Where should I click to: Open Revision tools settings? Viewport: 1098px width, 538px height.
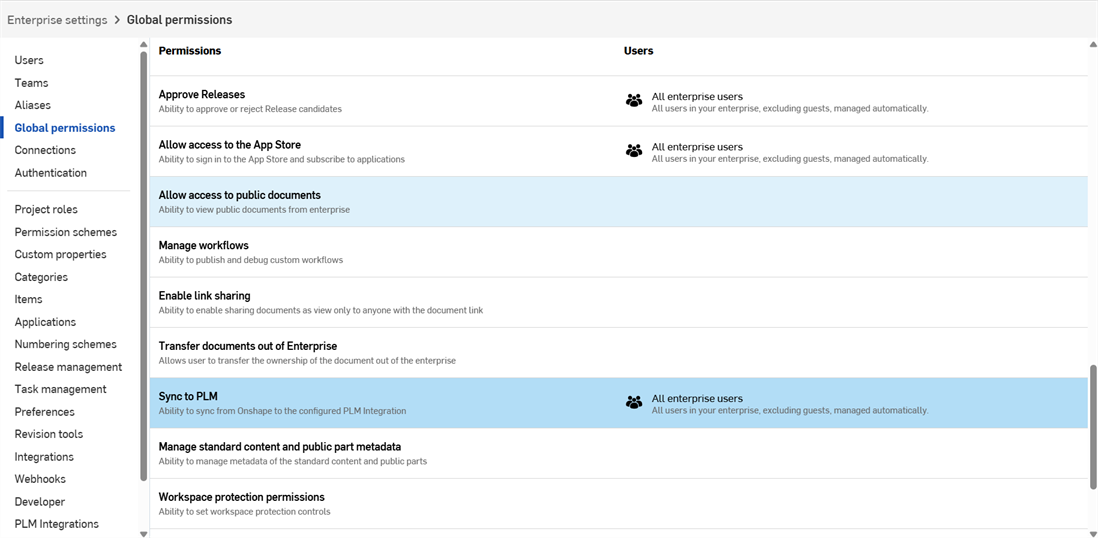(49, 434)
